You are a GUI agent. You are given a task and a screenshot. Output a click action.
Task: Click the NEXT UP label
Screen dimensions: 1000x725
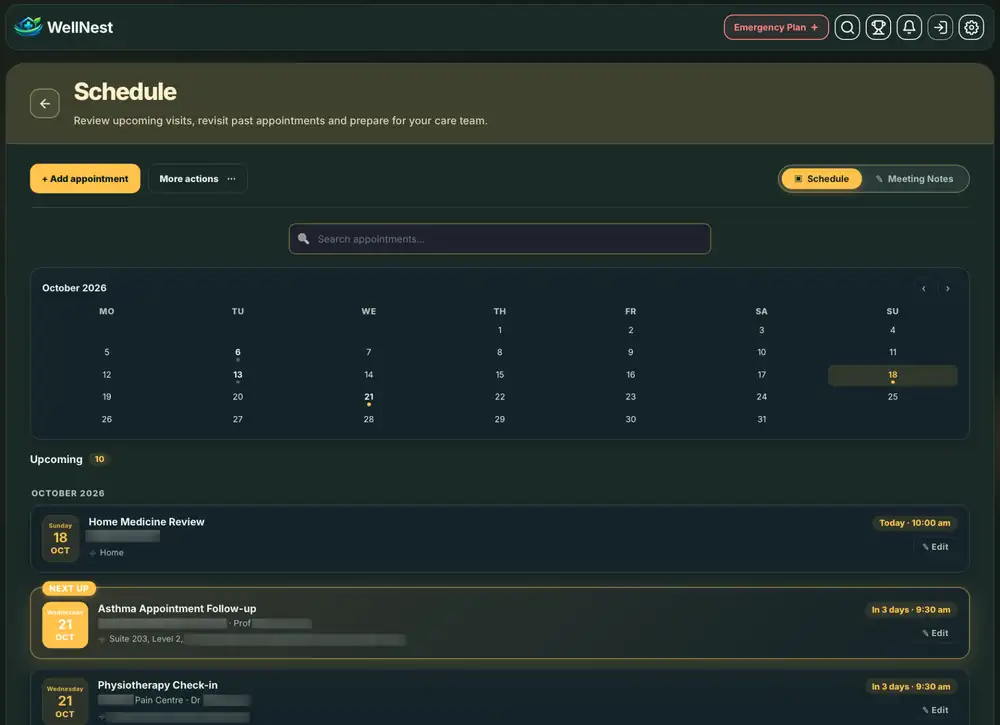[x=69, y=589]
